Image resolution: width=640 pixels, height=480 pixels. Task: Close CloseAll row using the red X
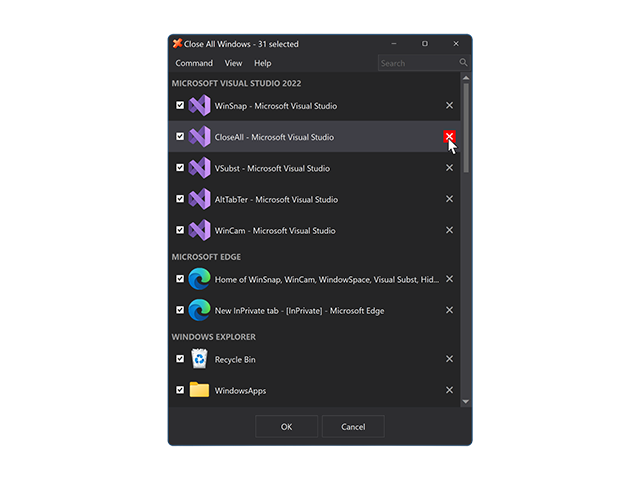tap(449, 137)
